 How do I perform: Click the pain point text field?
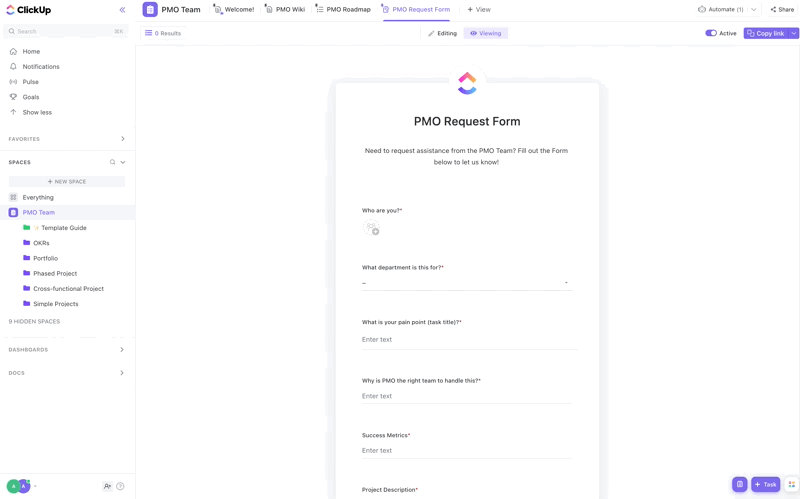(x=469, y=340)
